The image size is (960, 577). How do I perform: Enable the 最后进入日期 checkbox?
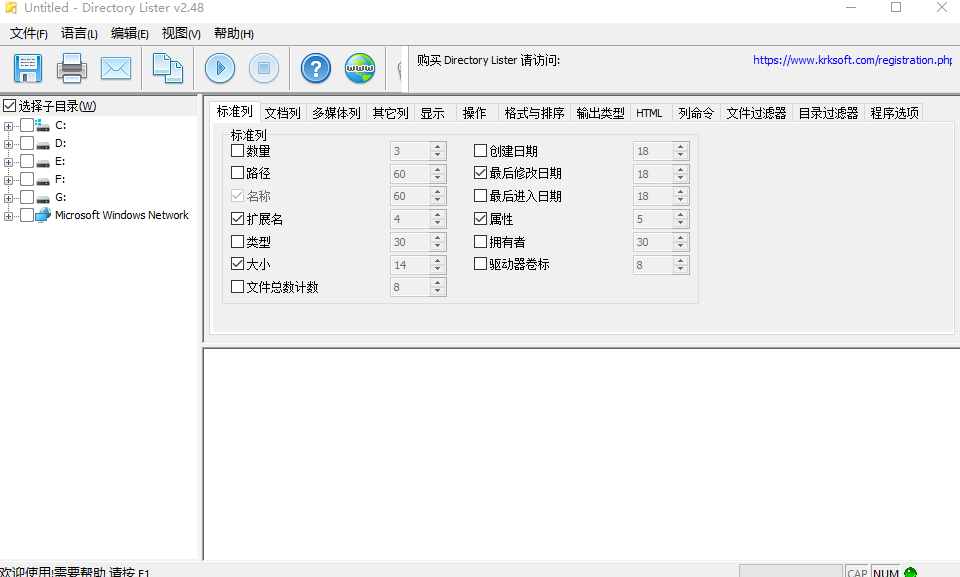coord(481,196)
